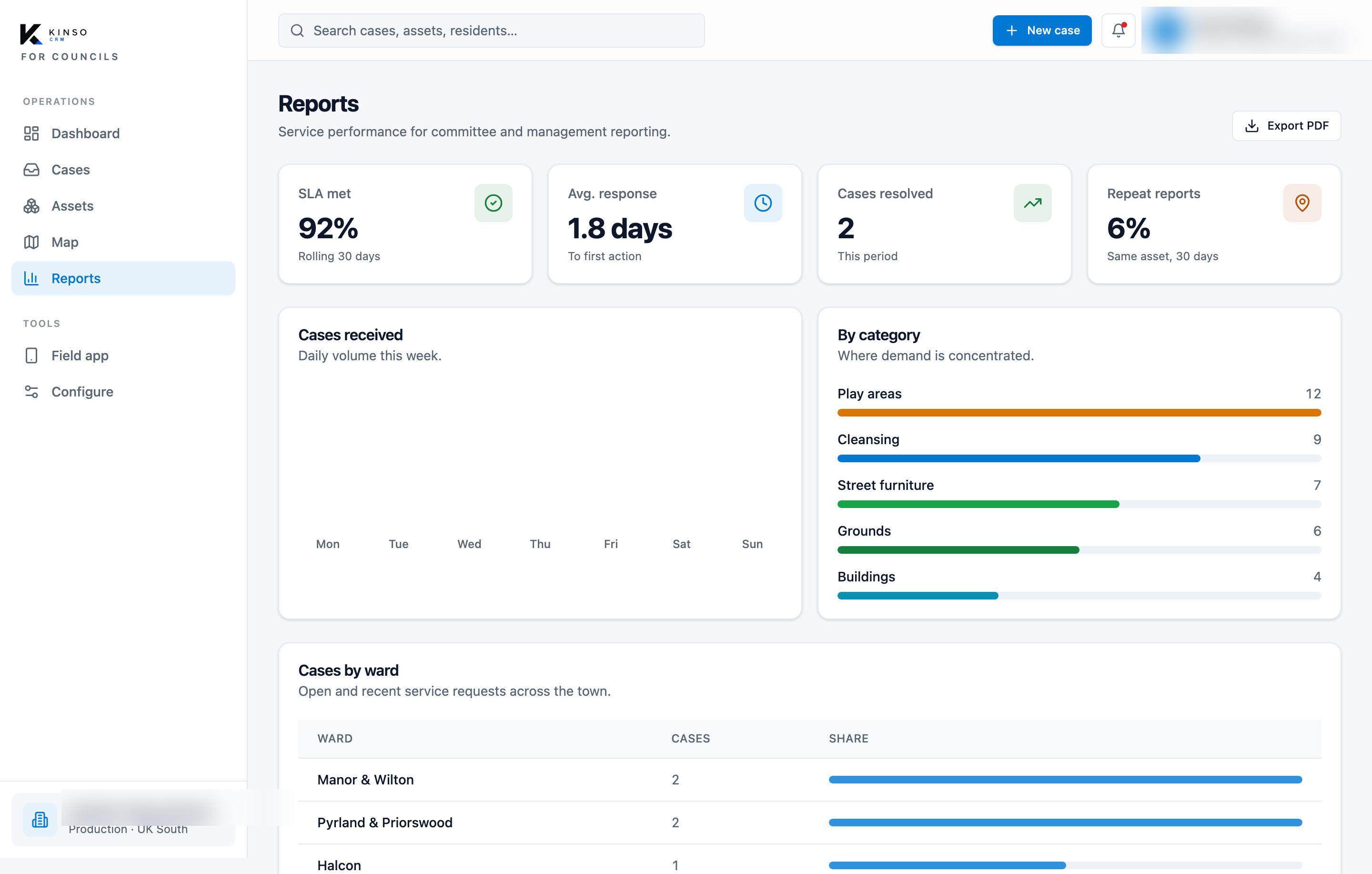Click the SHARE column header
The height and width of the screenshot is (874, 1372).
848,738
